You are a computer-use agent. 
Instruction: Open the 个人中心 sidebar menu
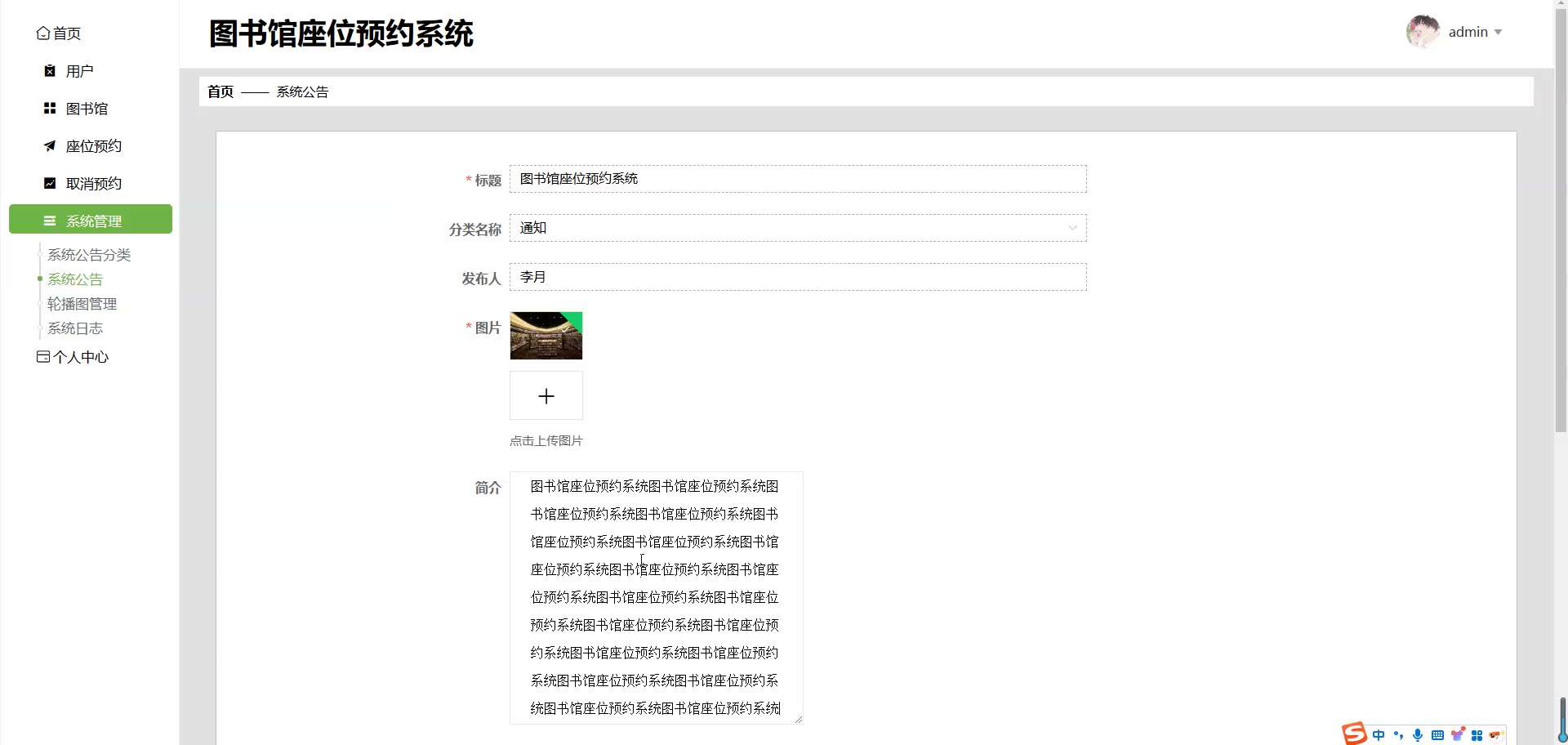click(x=73, y=357)
